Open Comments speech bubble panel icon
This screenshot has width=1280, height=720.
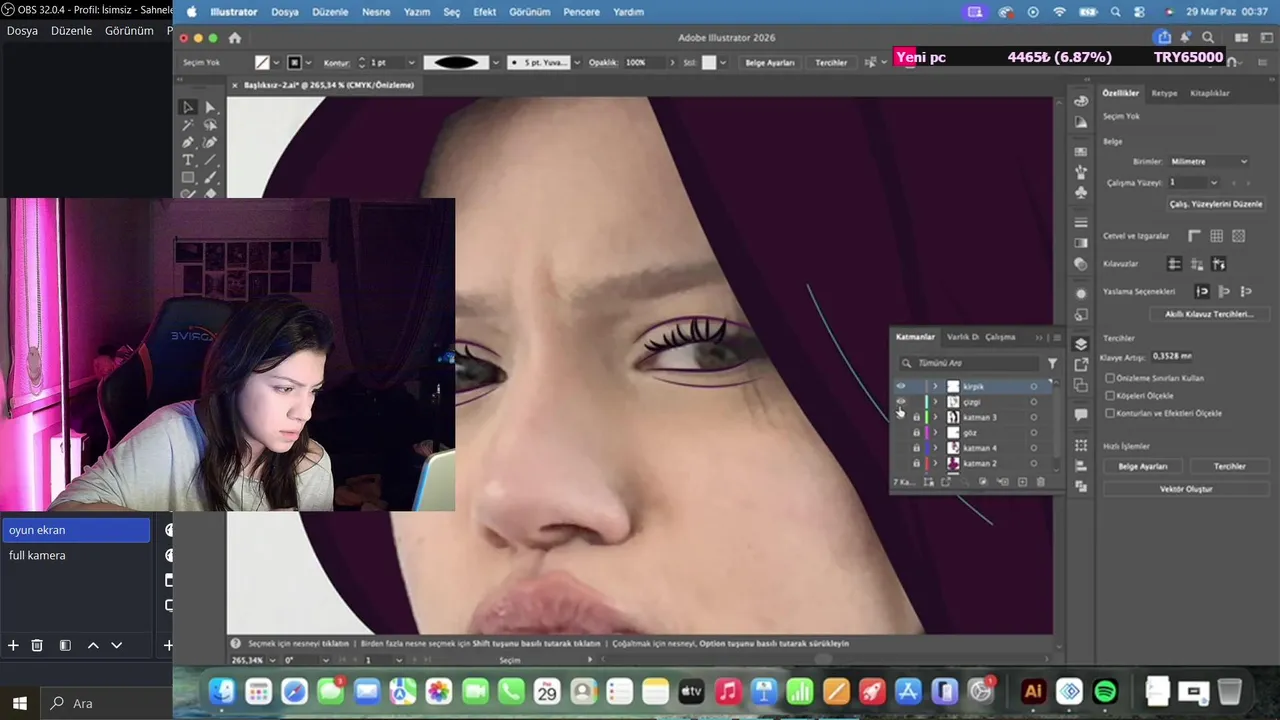click(1081, 414)
